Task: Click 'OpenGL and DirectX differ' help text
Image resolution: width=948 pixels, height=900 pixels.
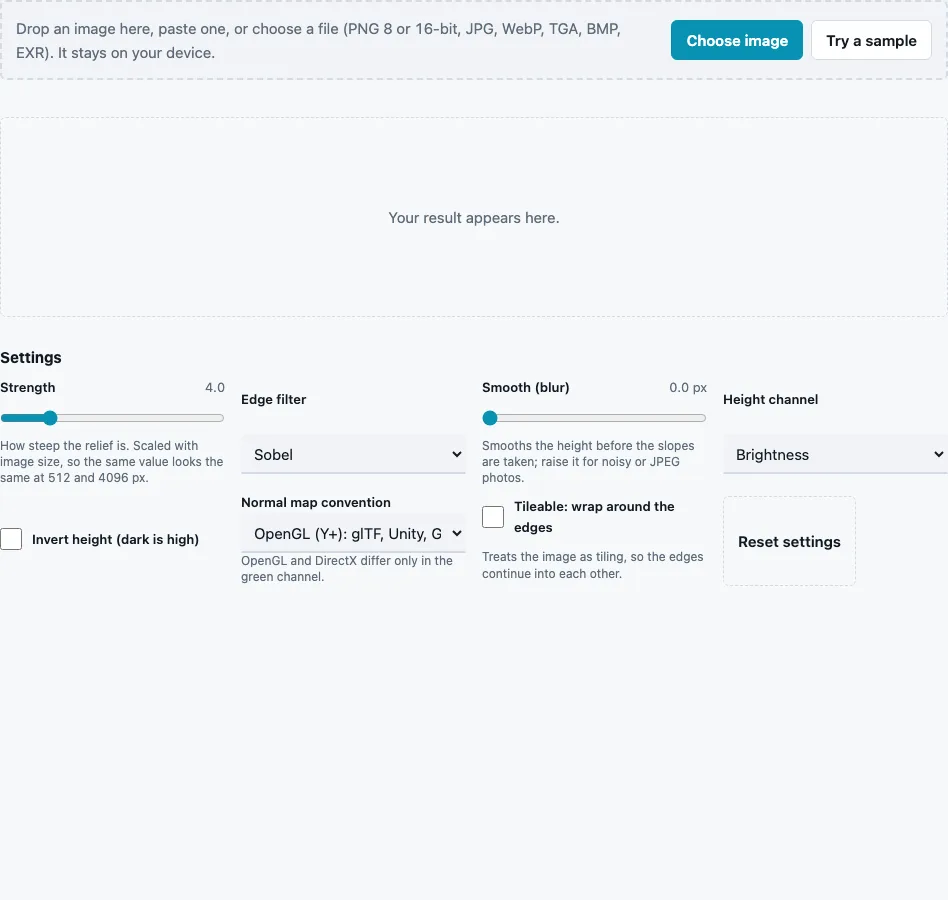Action: [x=347, y=568]
